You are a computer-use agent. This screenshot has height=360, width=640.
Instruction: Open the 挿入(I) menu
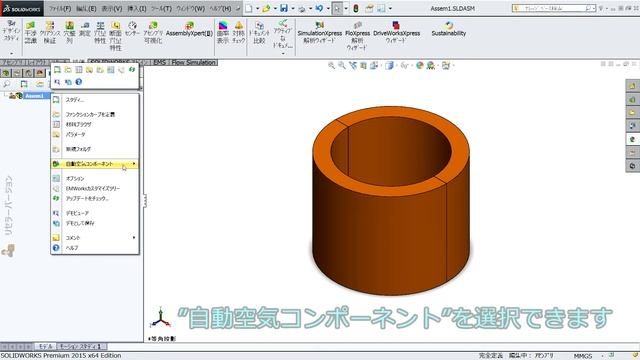[x=137, y=8]
